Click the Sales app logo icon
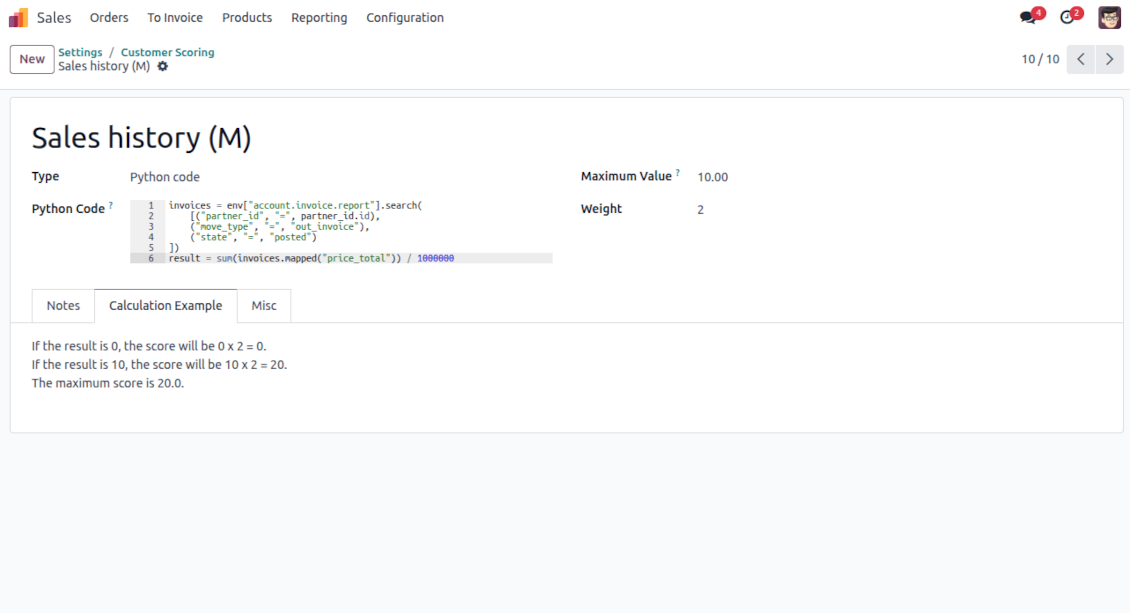The height and width of the screenshot is (613, 1130). click(x=18, y=18)
